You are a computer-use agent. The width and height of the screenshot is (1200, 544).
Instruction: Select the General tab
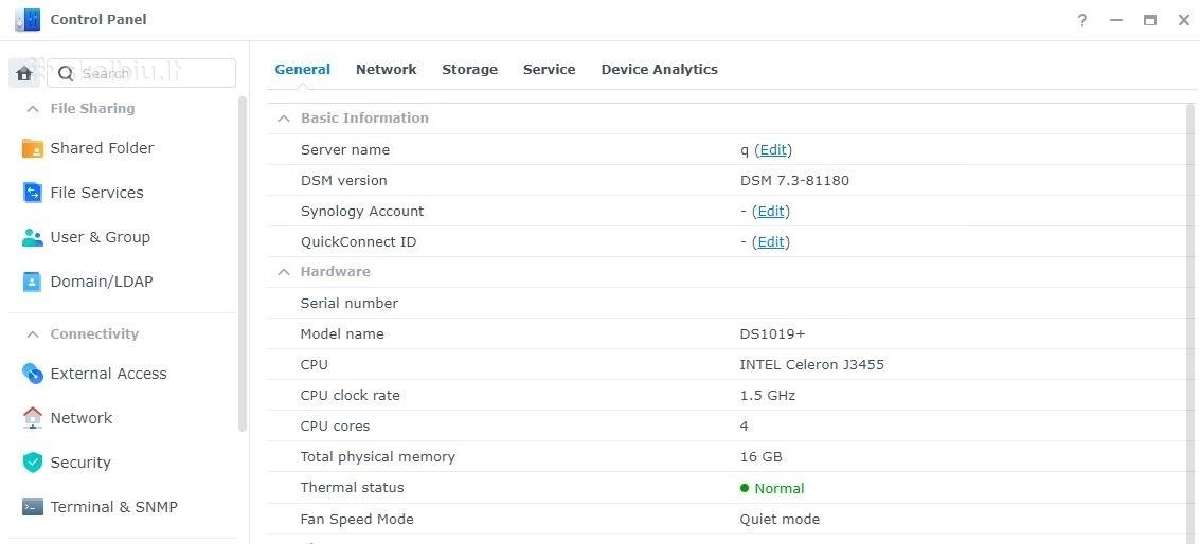302,69
